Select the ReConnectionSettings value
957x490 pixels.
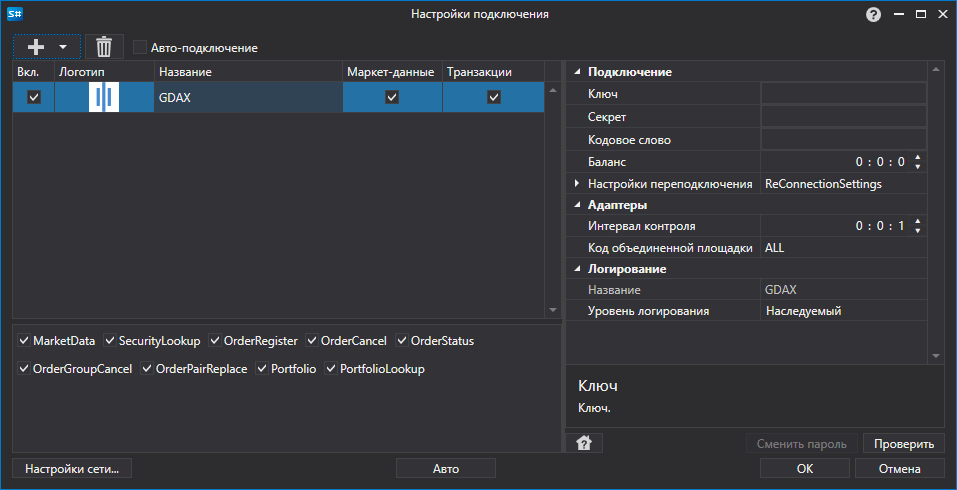click(843, 184)
